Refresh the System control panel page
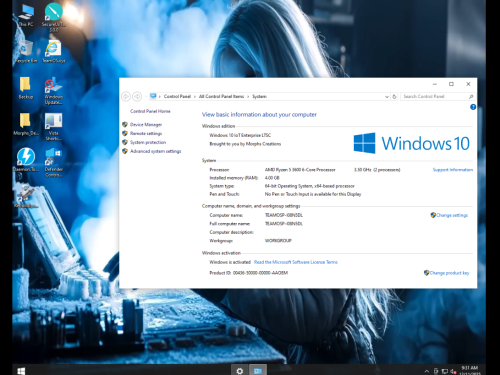 point(394,97)
